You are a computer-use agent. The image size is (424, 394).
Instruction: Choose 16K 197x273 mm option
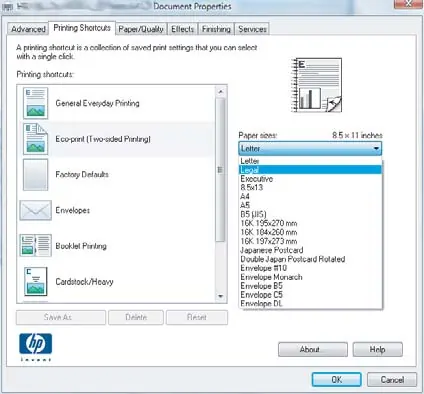[310, 241]
